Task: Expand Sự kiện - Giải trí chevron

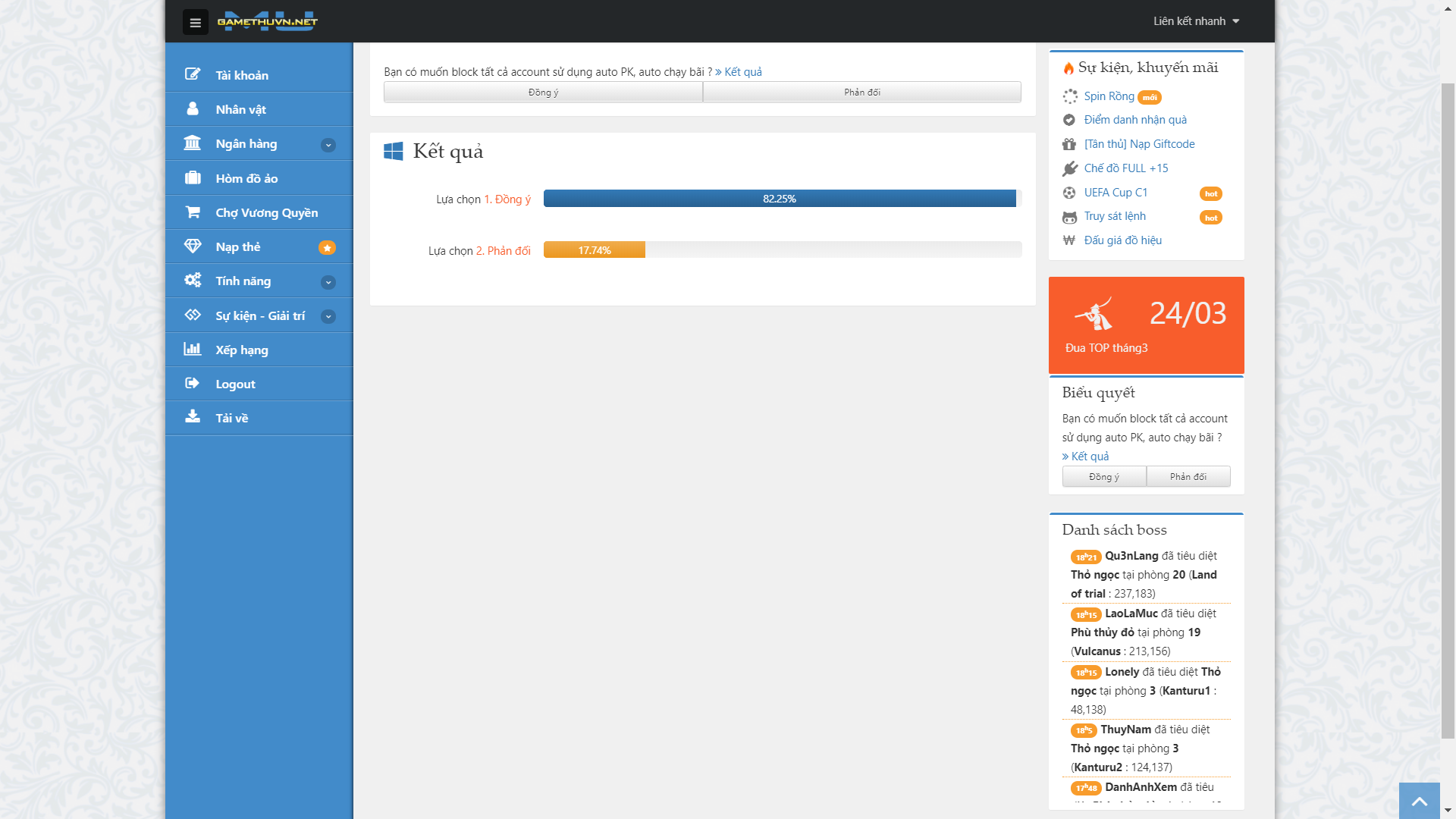Action: 328,316
